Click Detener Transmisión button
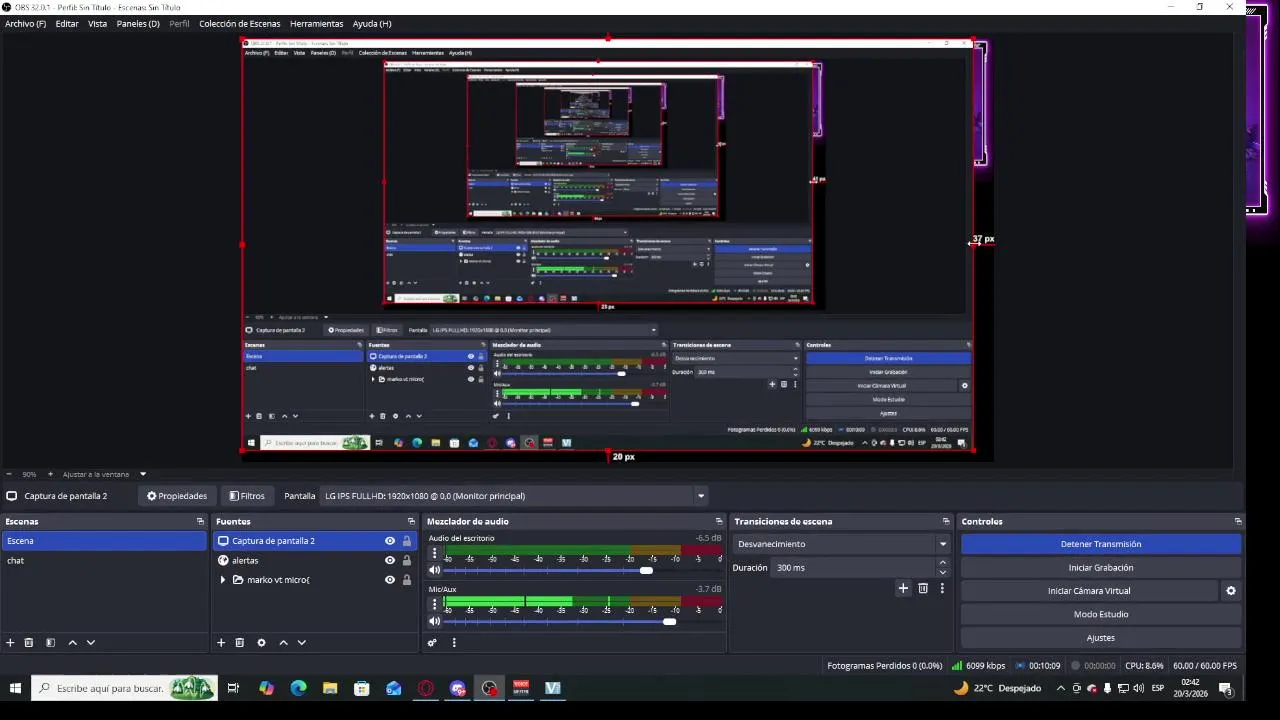Screen dimensions: 1280x720 point(1101,544)
